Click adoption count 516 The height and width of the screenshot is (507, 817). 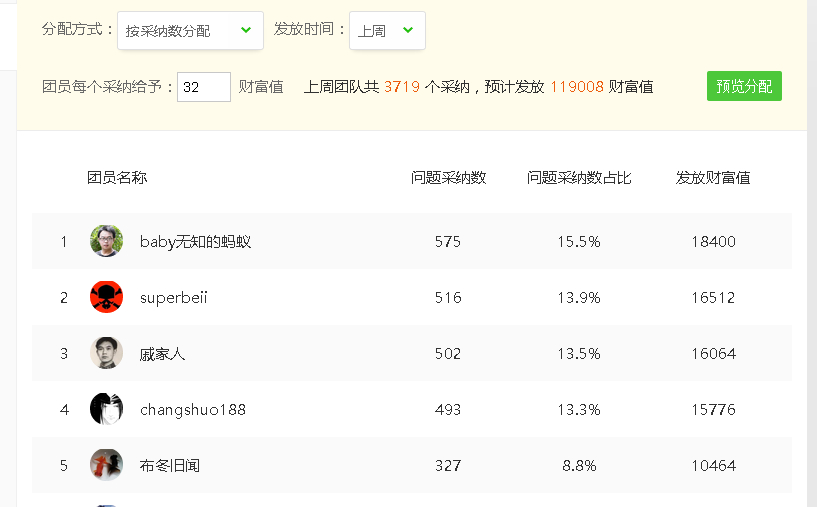pos(448,298)
